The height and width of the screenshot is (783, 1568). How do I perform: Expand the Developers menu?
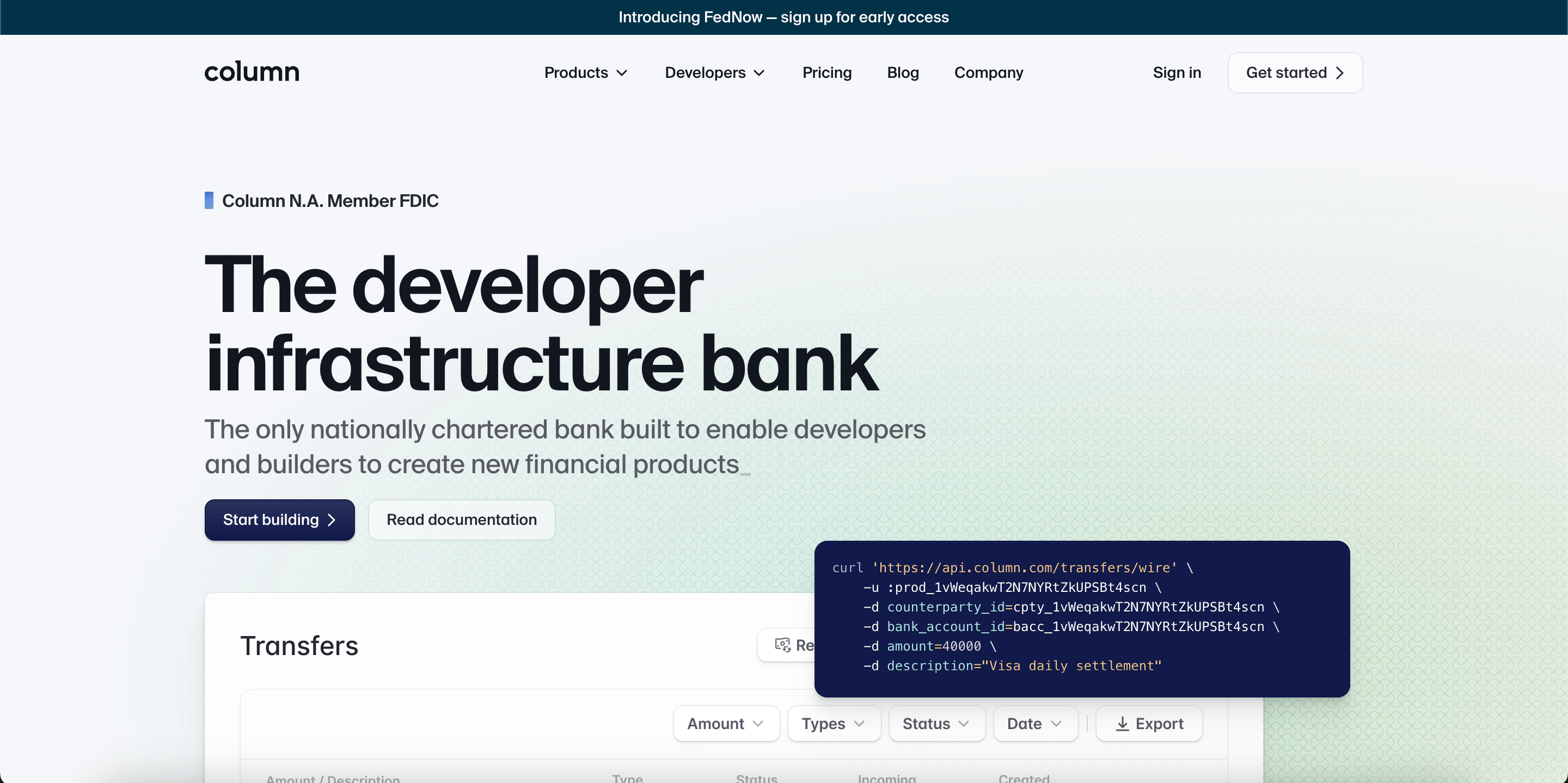pyautogui.click(x=715, y=73)
